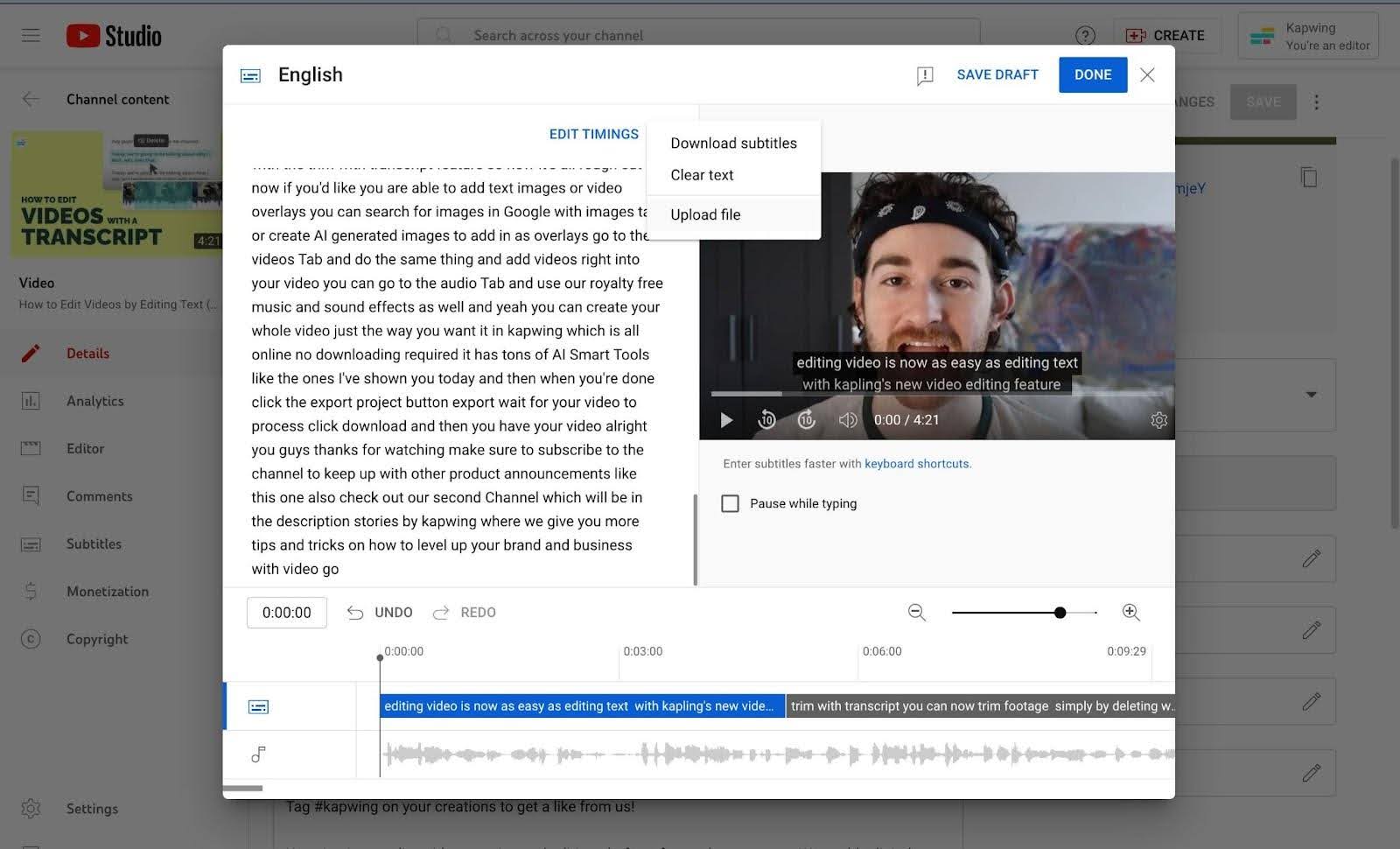Open the hamburger navigation menu
The height and width of the screenshot is (849, 1400).
31,35
